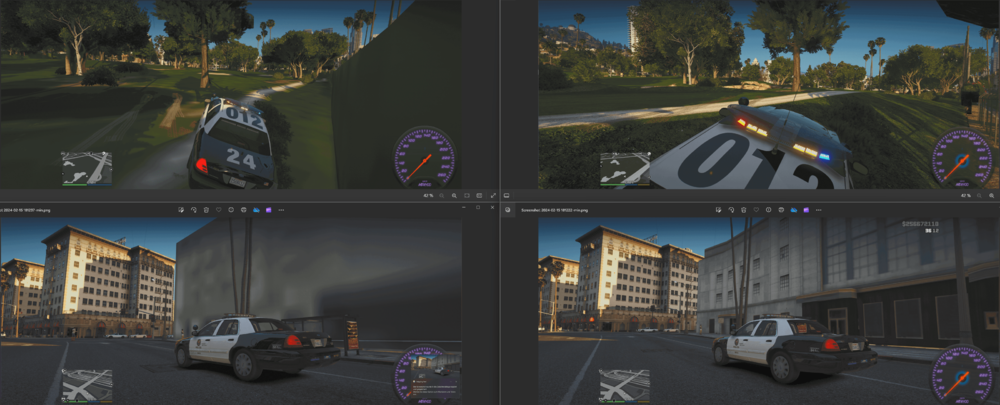Delete the image in right Photos window
The image size is (1000, 405).
(x=744, y=210)
